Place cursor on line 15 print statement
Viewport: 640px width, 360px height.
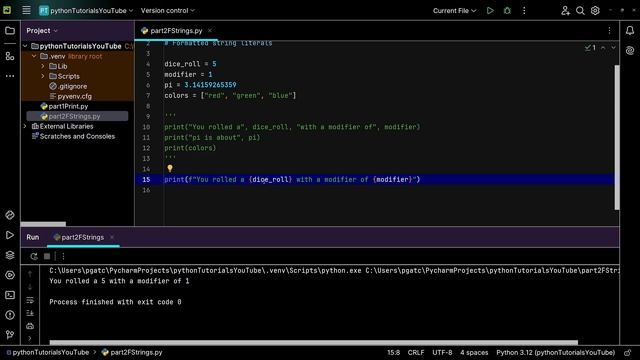(292, 180)
